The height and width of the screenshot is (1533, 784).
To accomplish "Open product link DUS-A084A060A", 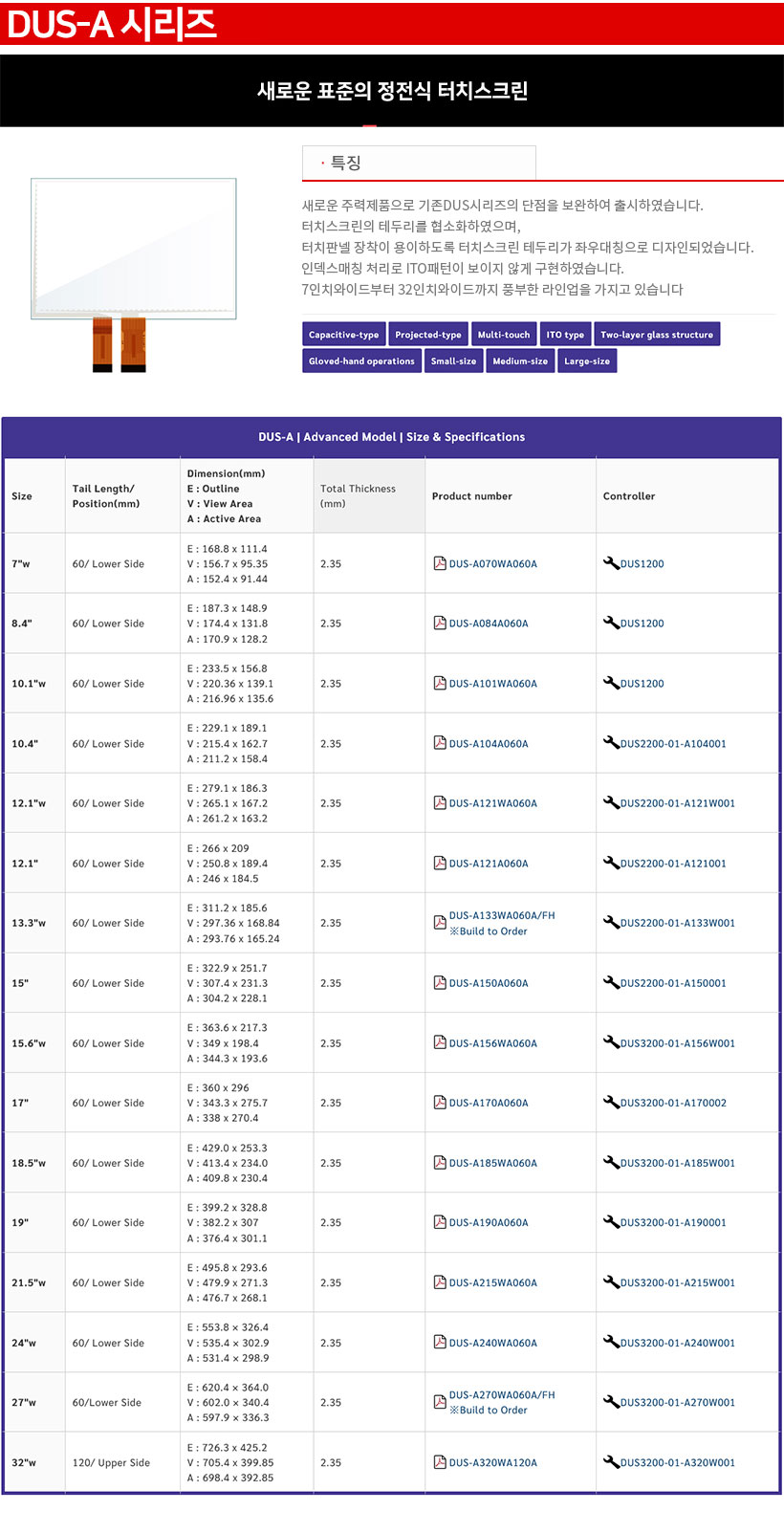I will pos(489,624).
